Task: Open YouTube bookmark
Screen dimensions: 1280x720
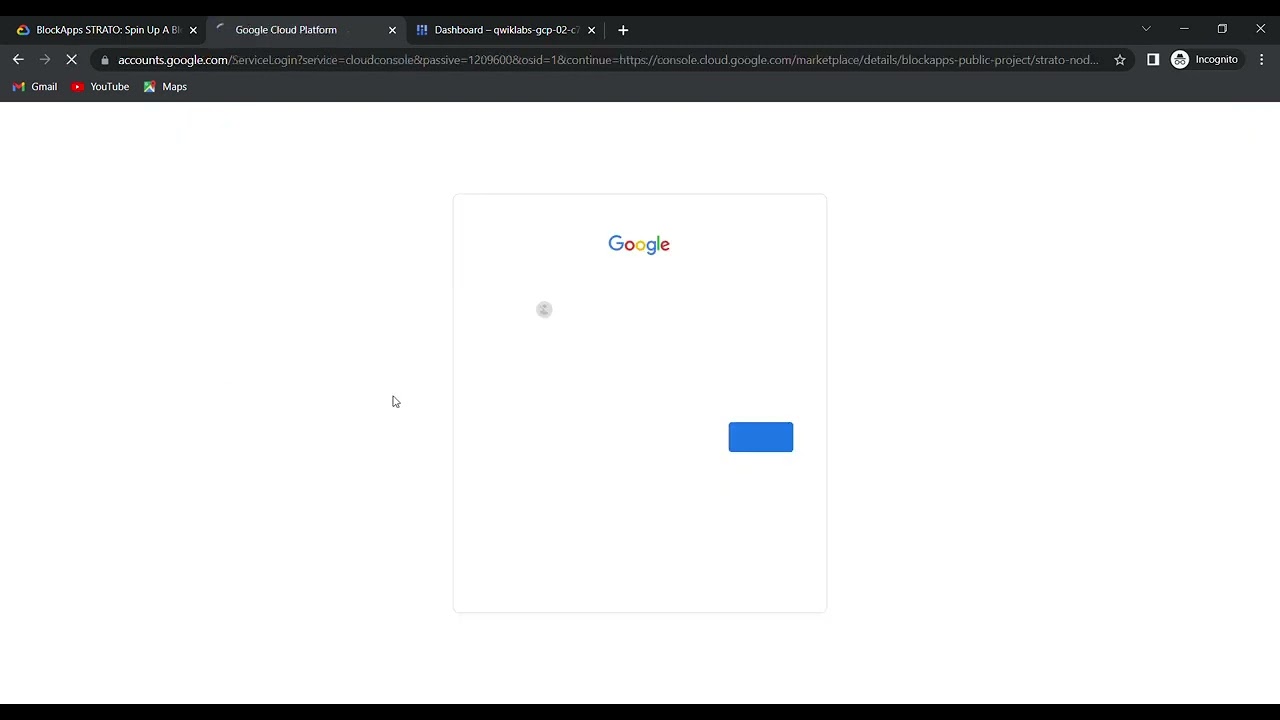Action: 100,87
